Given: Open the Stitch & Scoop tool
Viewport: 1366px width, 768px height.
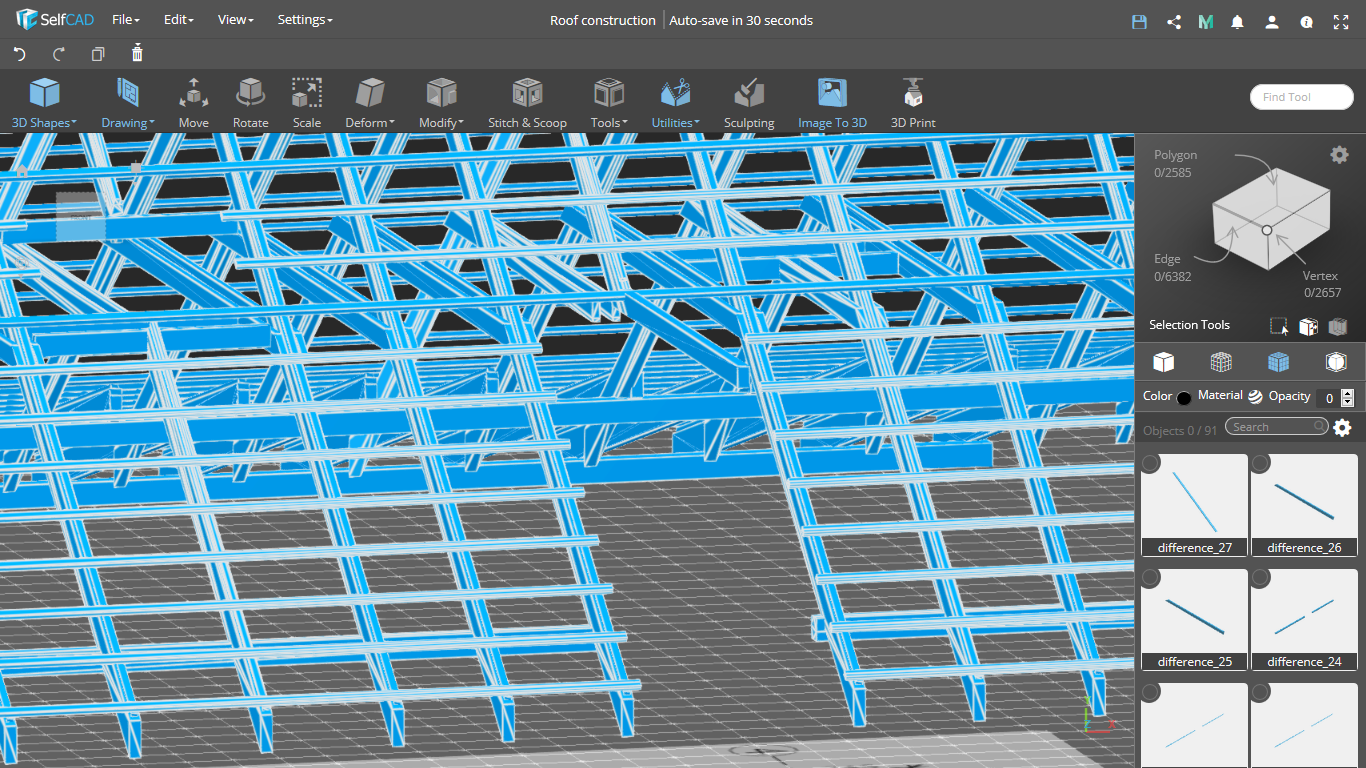Looking at the screenshot, I should 527,103.
